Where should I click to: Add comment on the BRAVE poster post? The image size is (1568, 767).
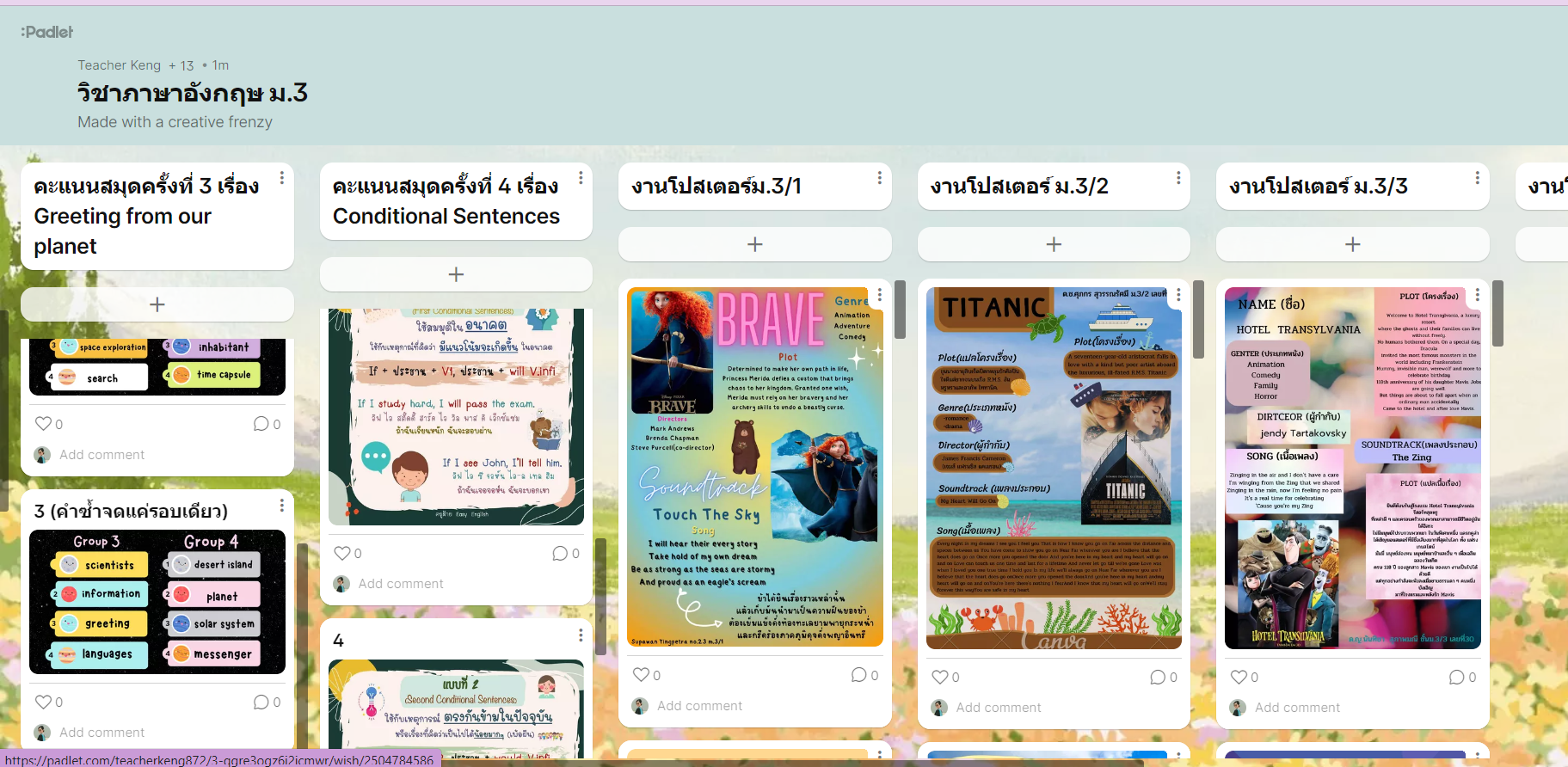coord(699,706)
